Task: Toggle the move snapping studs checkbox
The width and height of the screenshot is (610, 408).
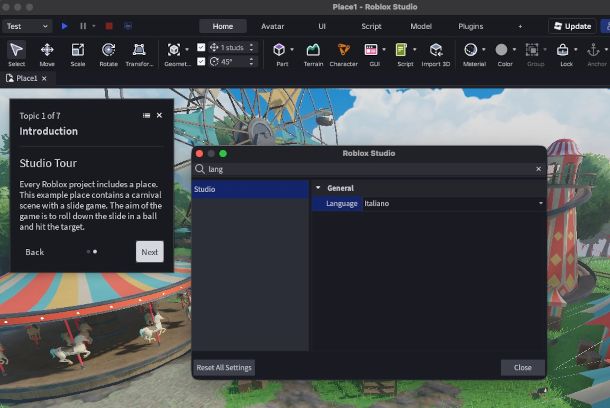Action: pyautogui.click(x=201, y=47)
